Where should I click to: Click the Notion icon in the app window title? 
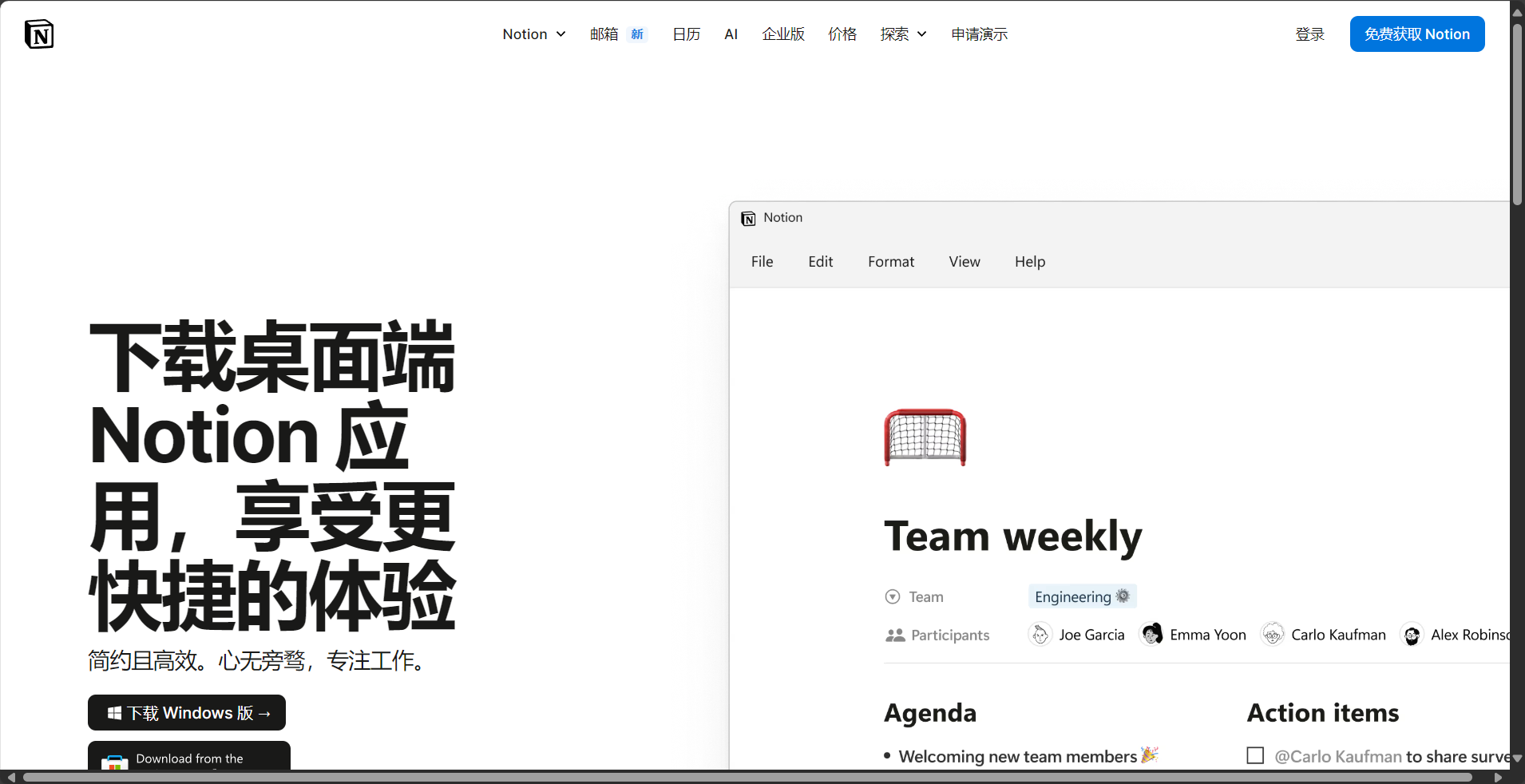748,218
